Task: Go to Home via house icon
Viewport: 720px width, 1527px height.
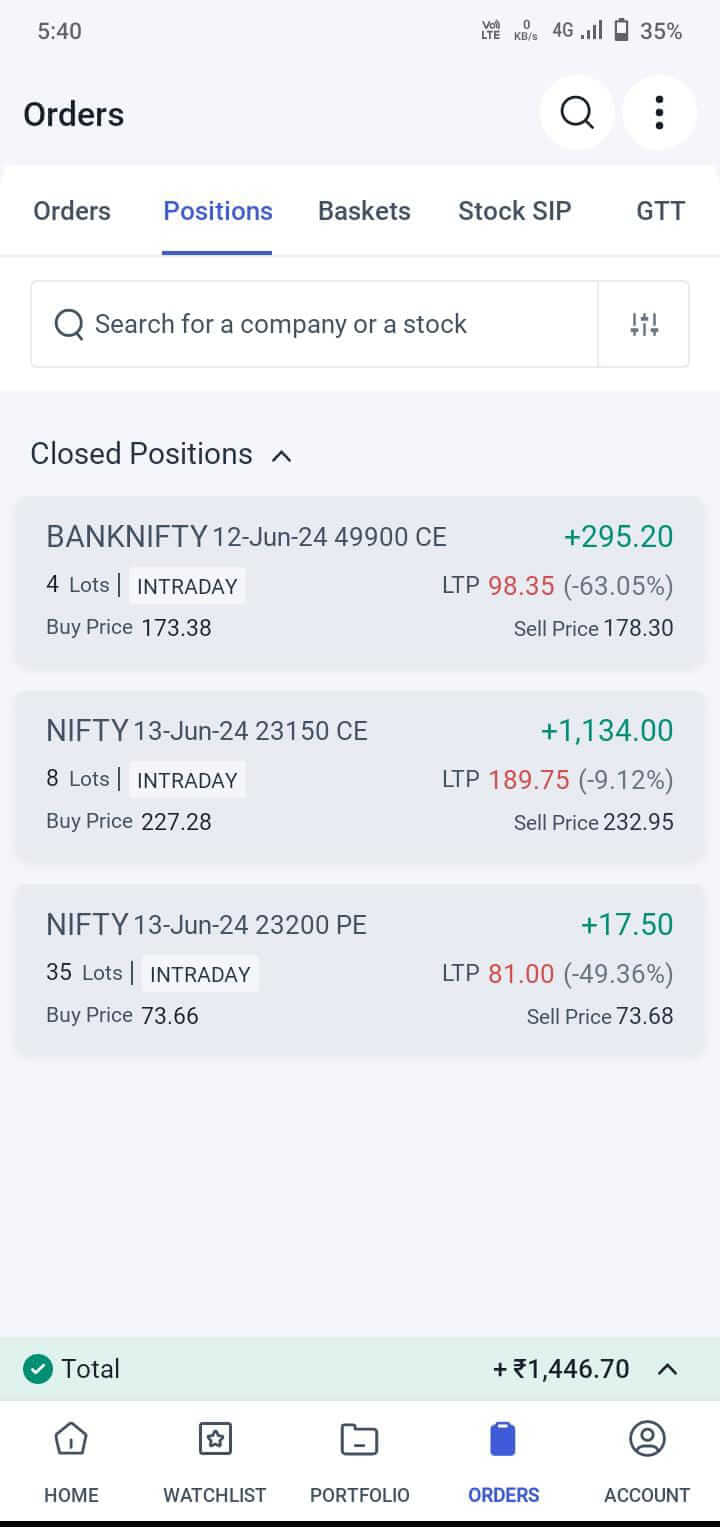Action: (x=71, y=1440)
